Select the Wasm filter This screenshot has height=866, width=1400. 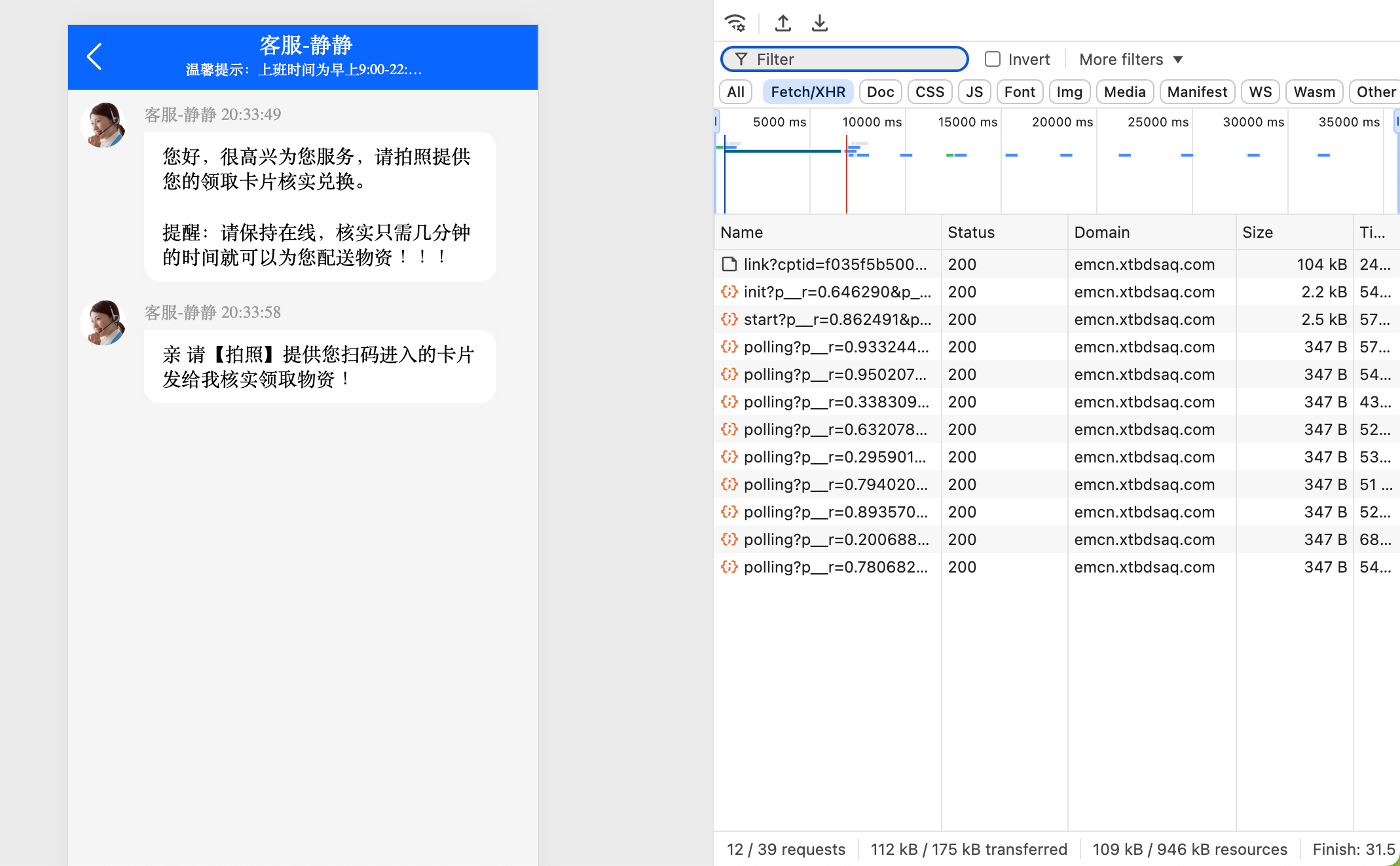(1314, 92)
